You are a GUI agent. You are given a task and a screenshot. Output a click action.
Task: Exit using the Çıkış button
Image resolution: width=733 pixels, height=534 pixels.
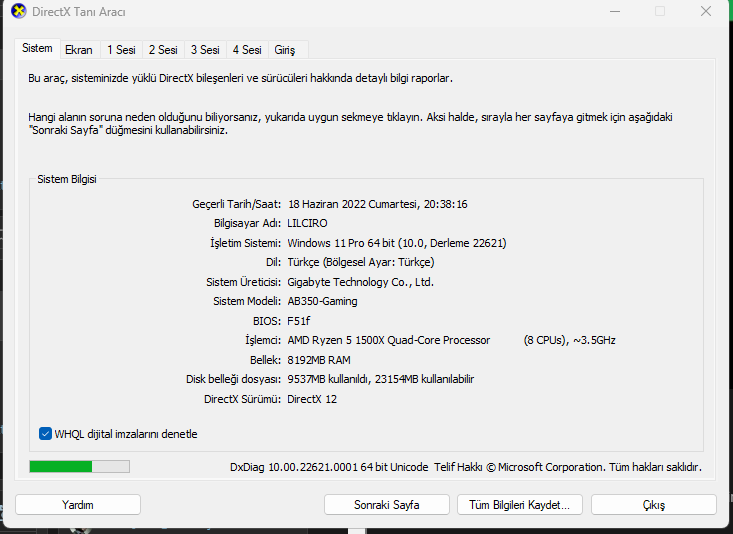654,505
